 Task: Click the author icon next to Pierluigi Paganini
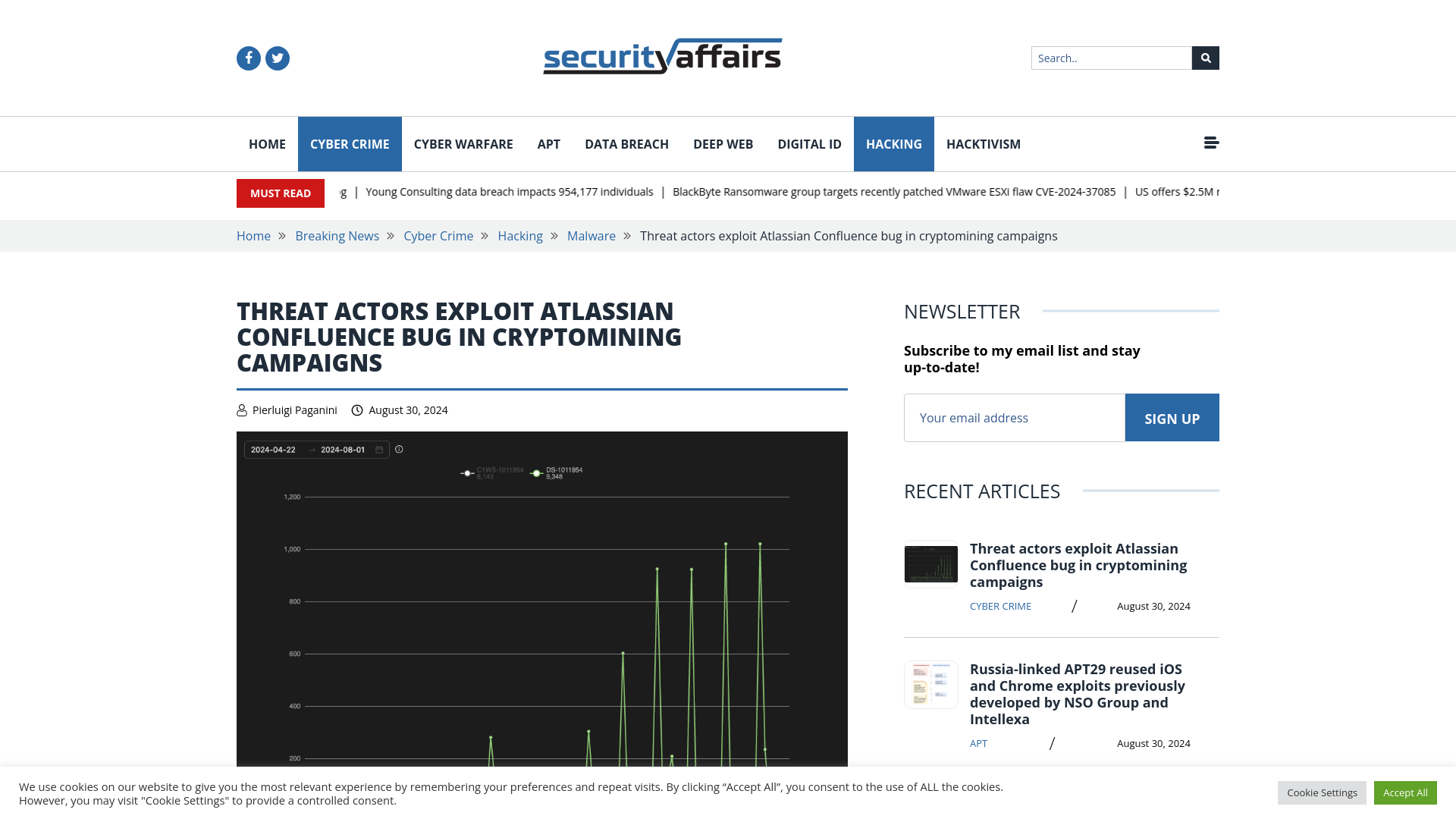pyautogui.click(x=242, y=410)
